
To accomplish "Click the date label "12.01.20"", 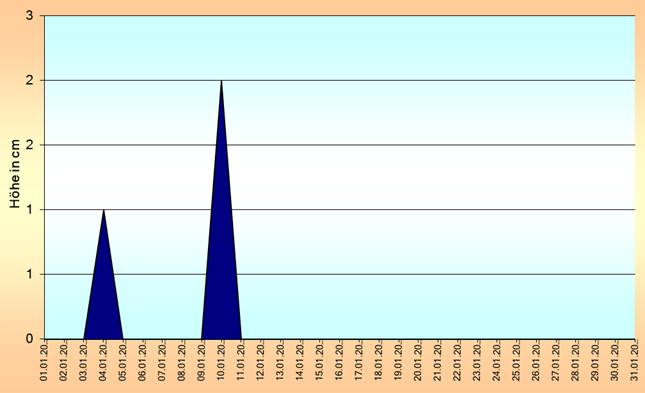I will click(261, 362).
